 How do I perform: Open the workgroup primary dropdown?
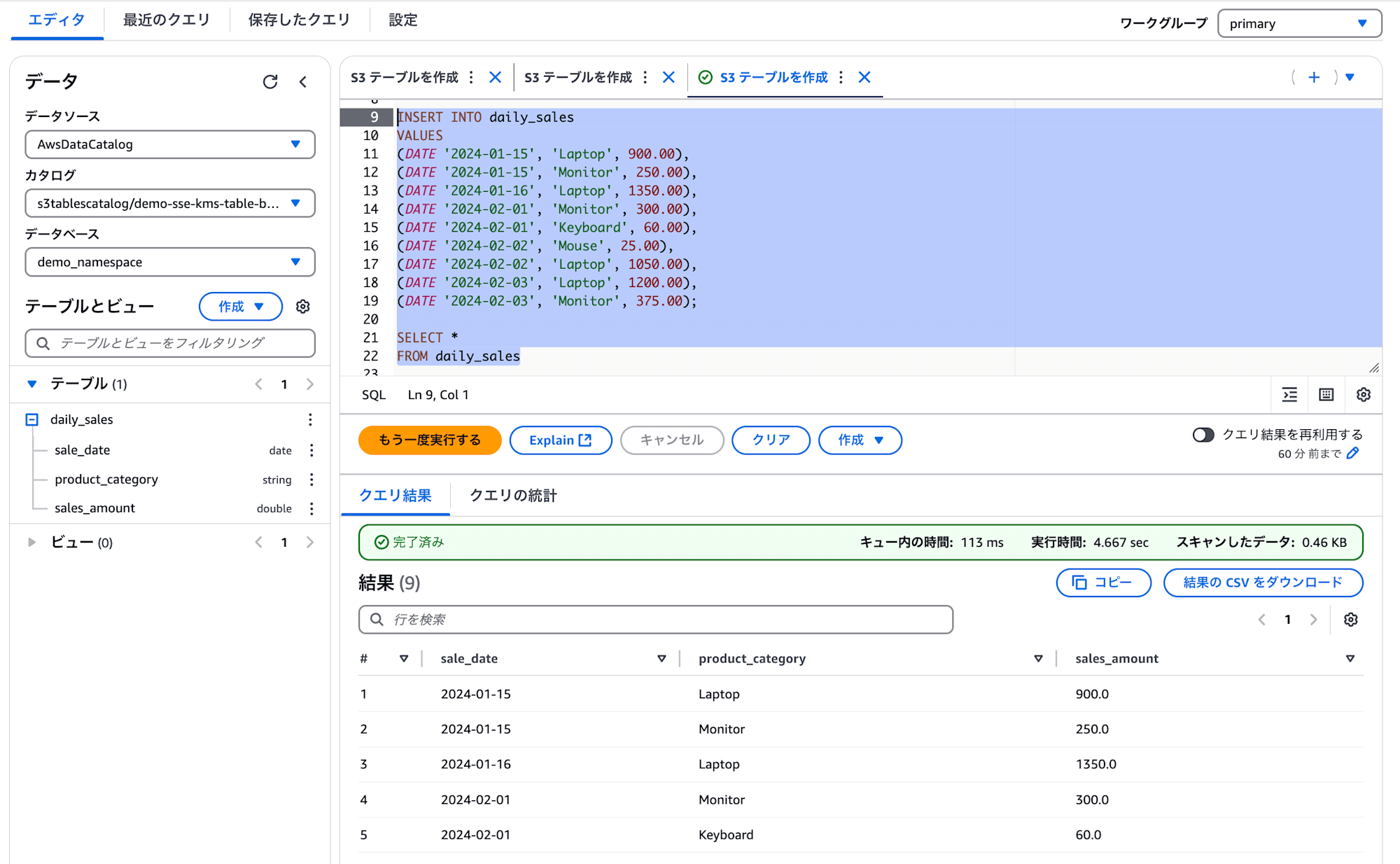click(x=1300, y=24)
